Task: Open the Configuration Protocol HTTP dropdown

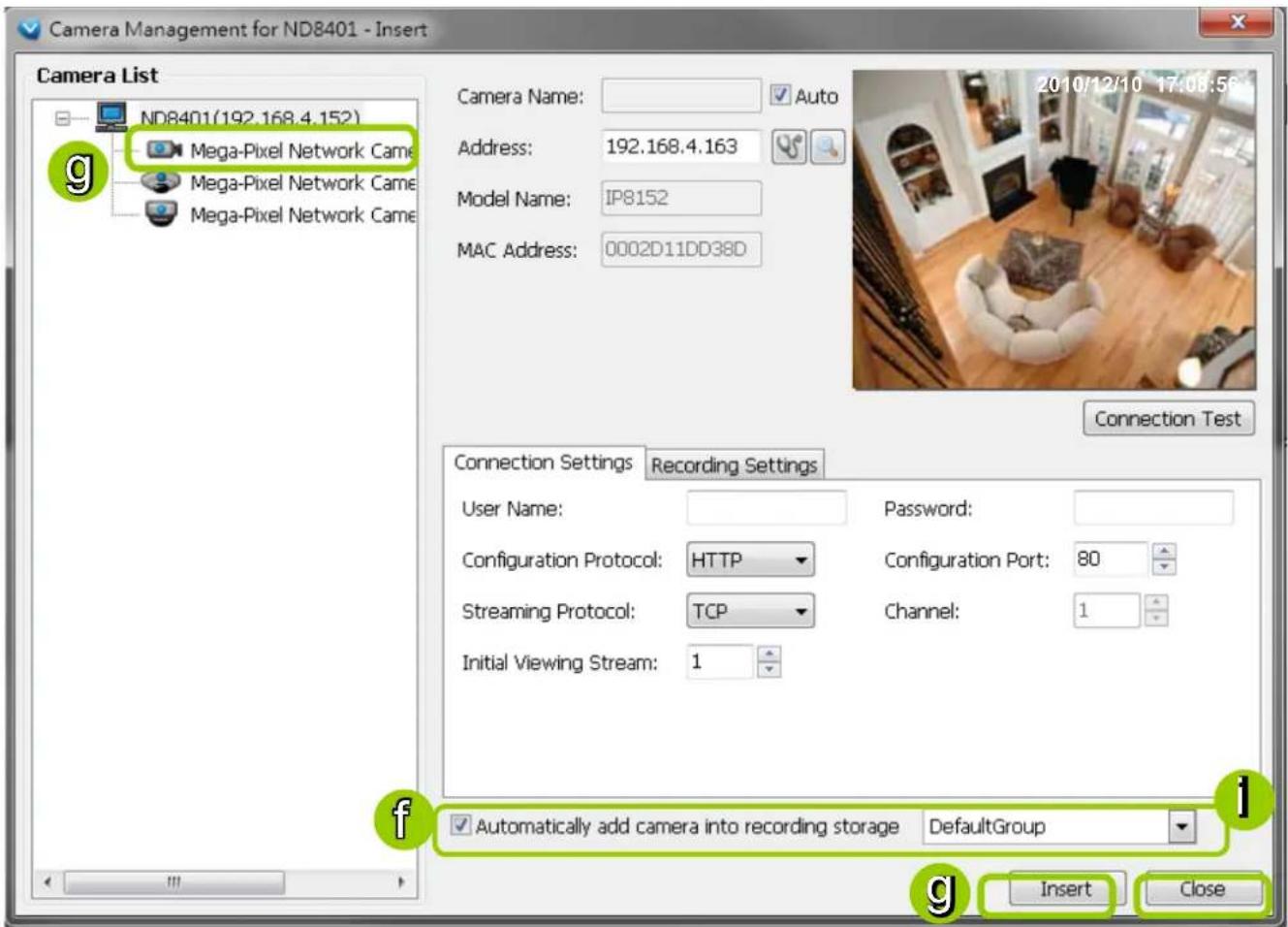Action: point(751,559)
